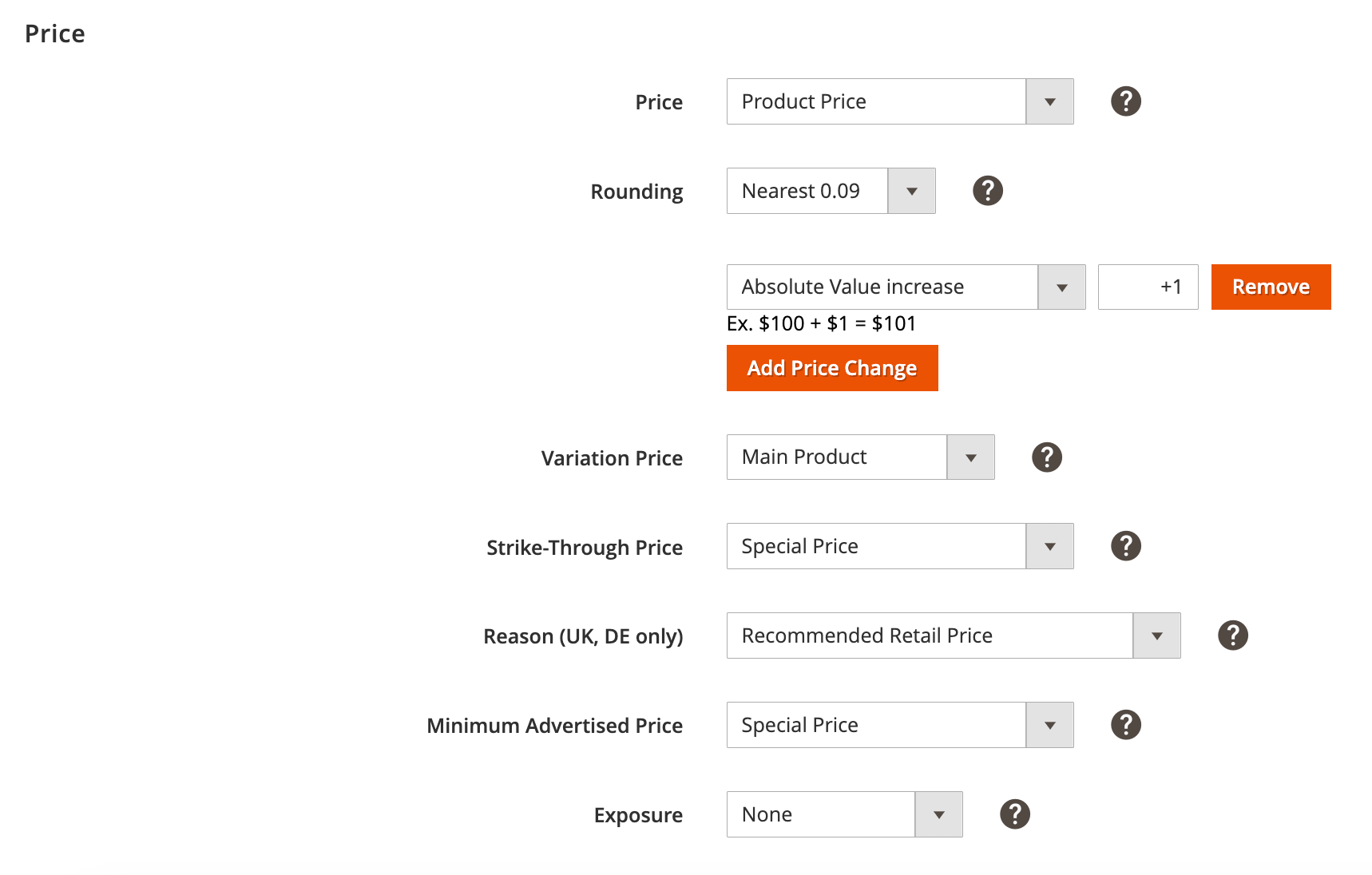Open the Strike-Through Price help tooltip icon
The width and height of the screenshot is (1372, 875).
click(x=1125, y=546)
